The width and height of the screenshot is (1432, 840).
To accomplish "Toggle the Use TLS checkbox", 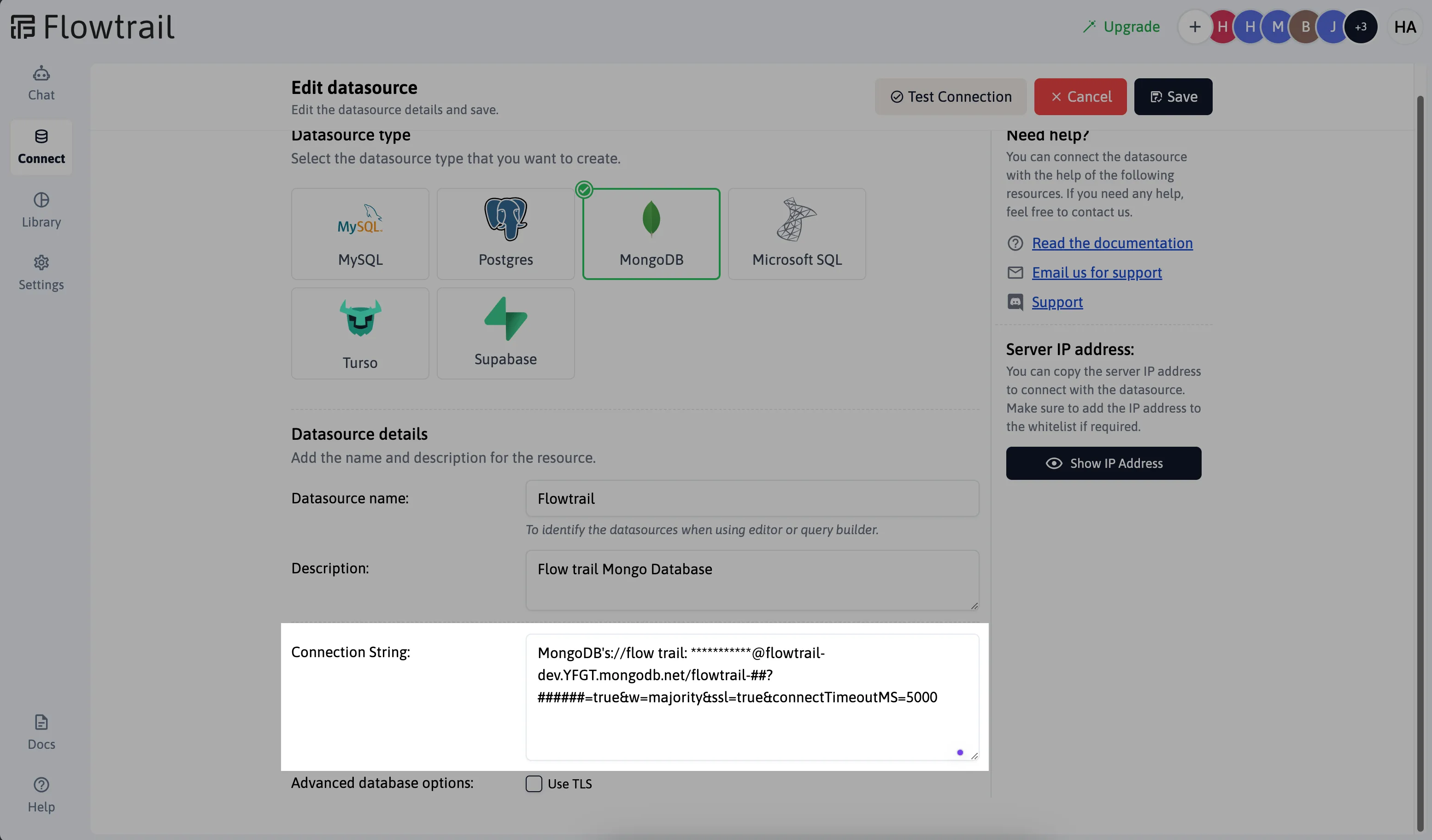I will pyautogui.click(x=534, y=784).
